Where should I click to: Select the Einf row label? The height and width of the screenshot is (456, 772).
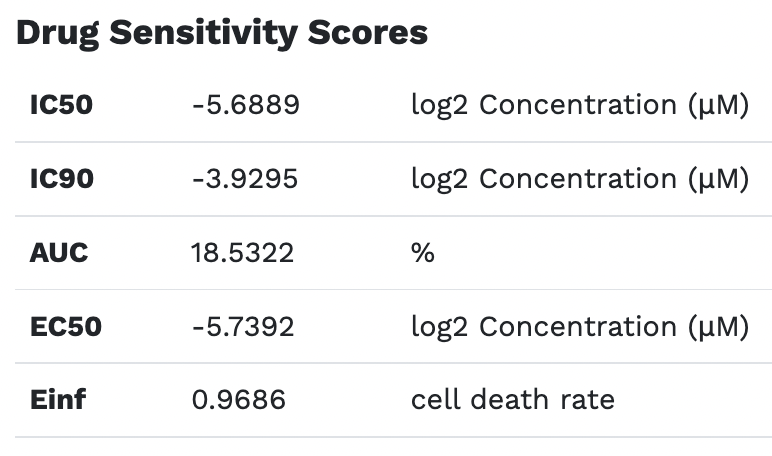click(58, 401)
